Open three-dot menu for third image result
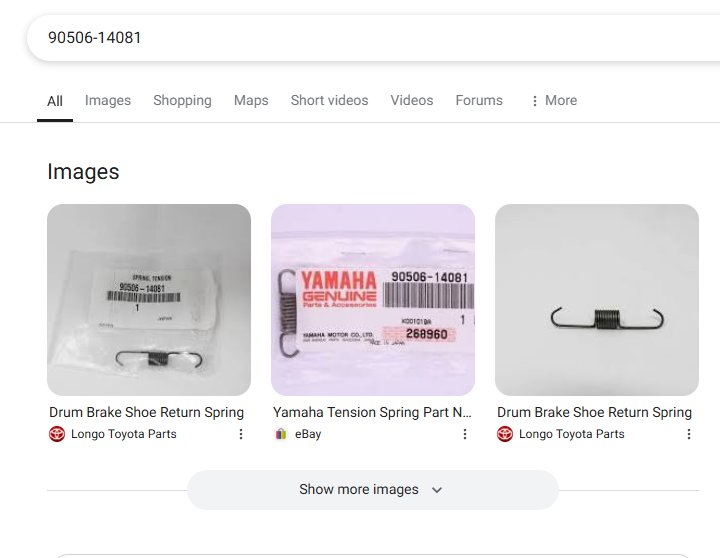This screenshot has height=558, width=720. (x=688, y=434)
